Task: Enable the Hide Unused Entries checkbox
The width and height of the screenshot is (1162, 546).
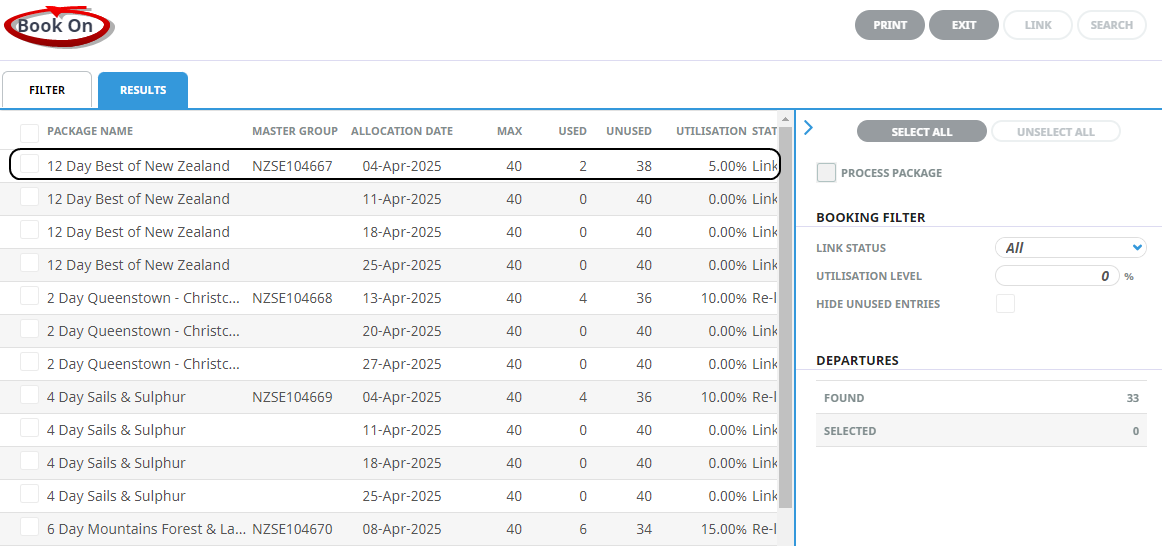Action: [1005, 304]
